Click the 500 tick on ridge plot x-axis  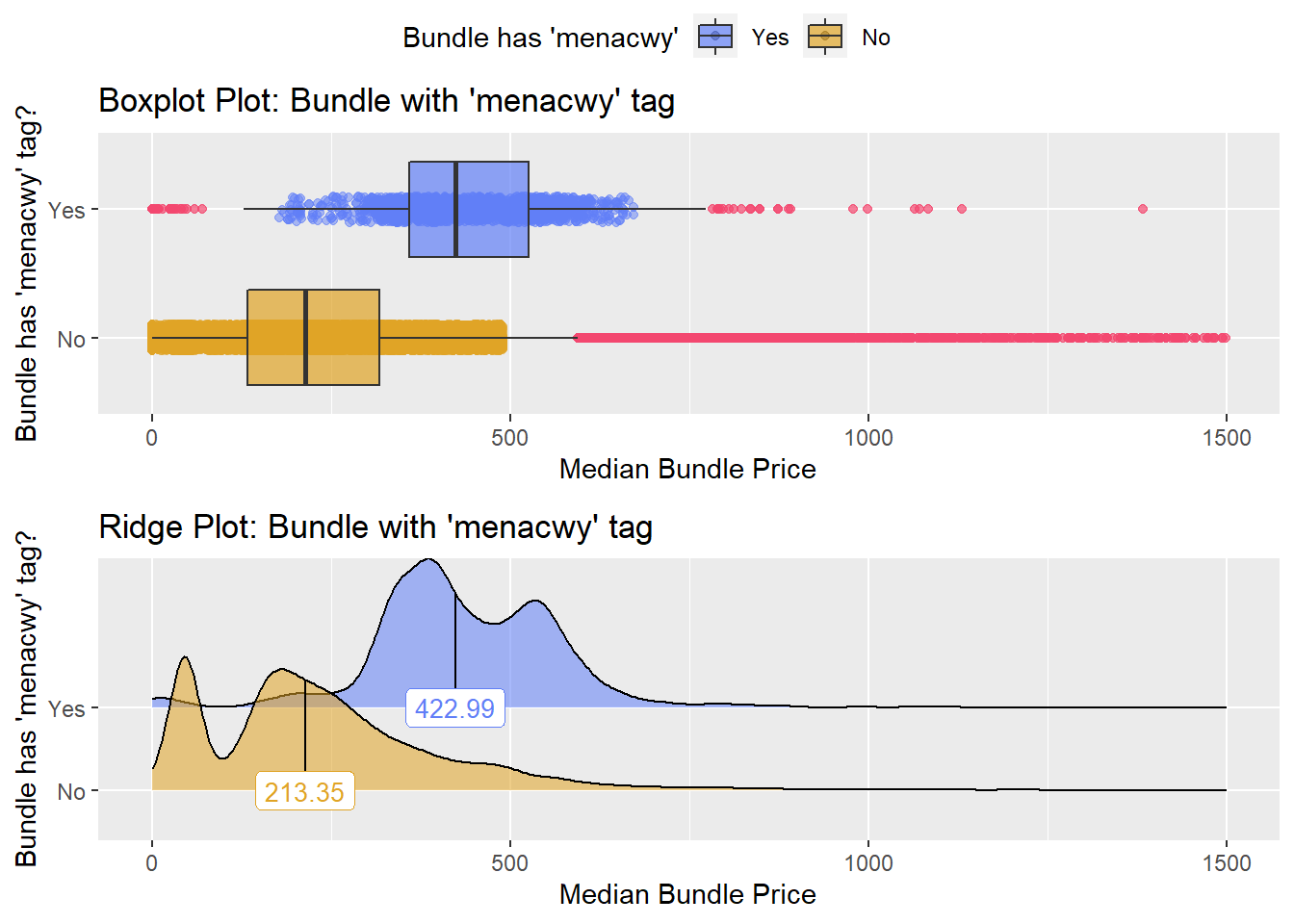(x=509, y=863)
